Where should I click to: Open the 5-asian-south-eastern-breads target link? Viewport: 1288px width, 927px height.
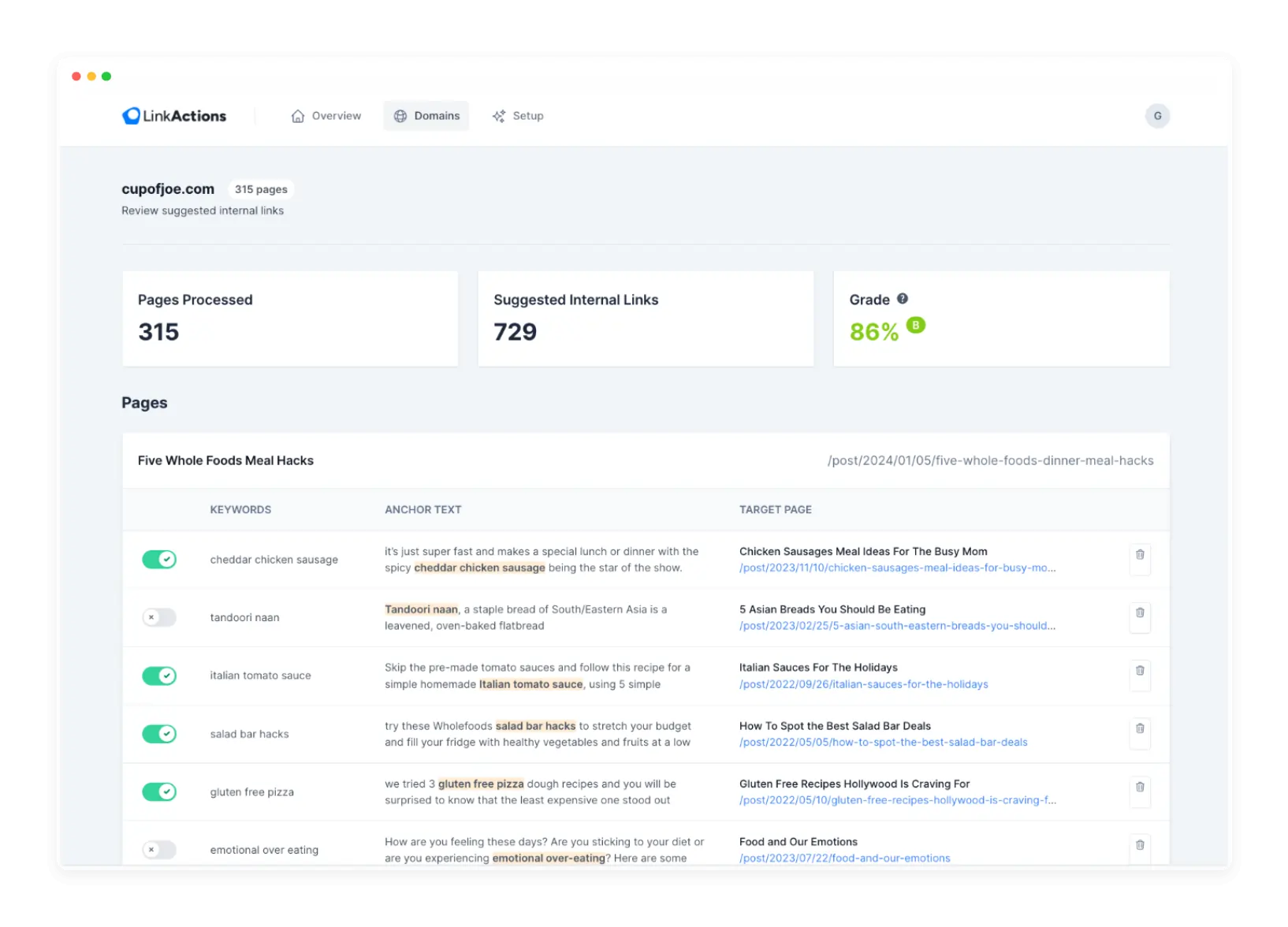(897, 626)
